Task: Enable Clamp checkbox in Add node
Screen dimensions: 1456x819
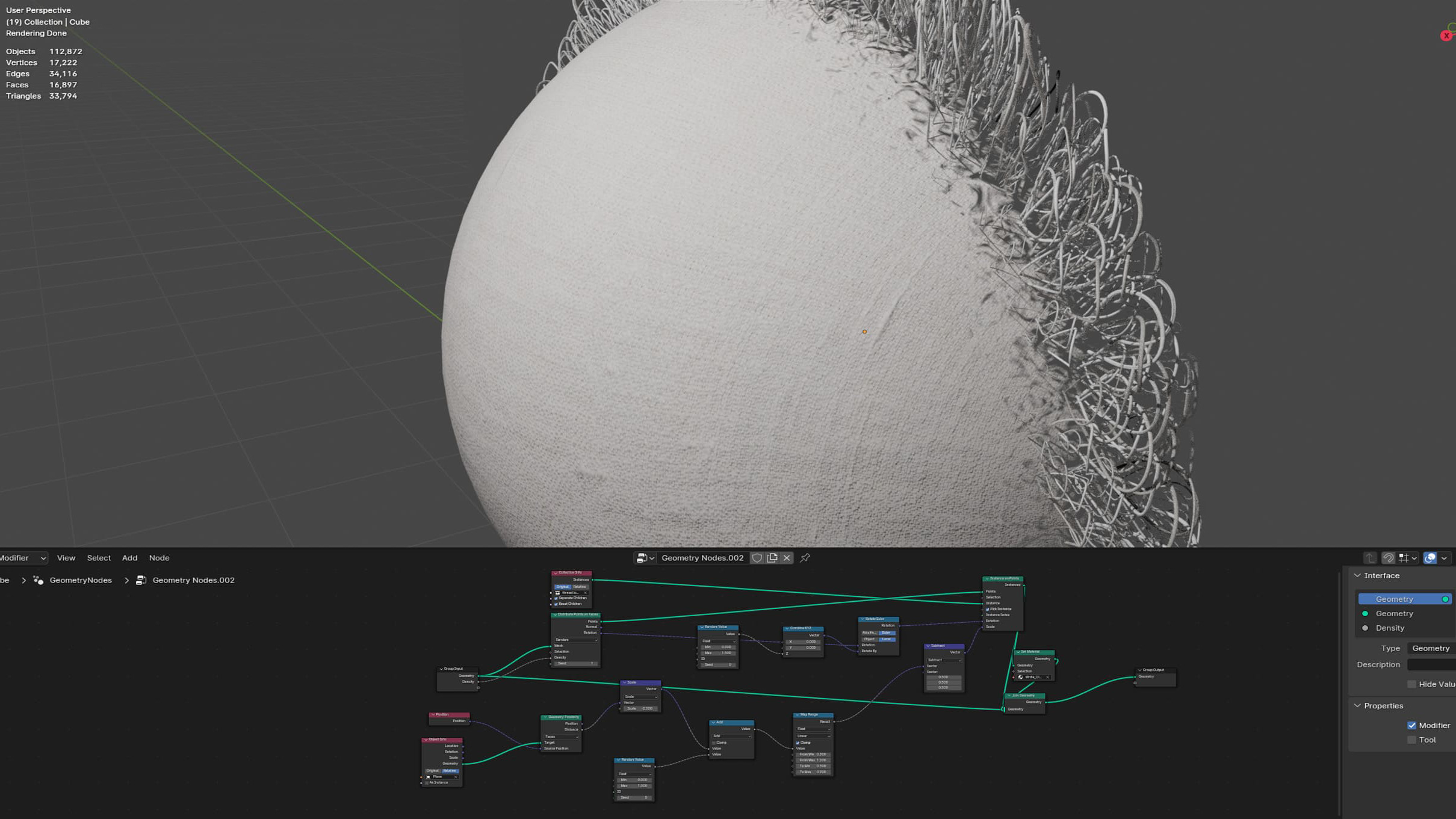Action: [714, 743]
